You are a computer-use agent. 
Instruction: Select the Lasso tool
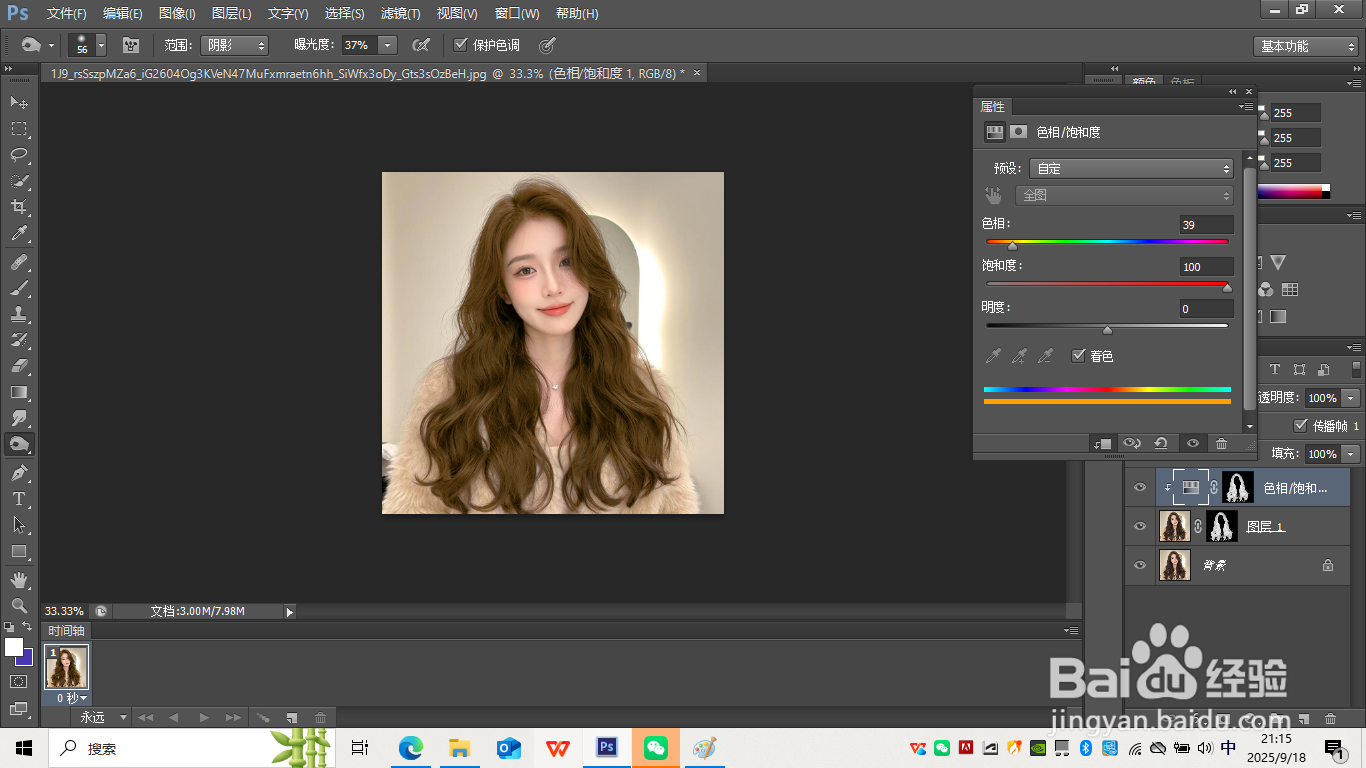point(19,155)
